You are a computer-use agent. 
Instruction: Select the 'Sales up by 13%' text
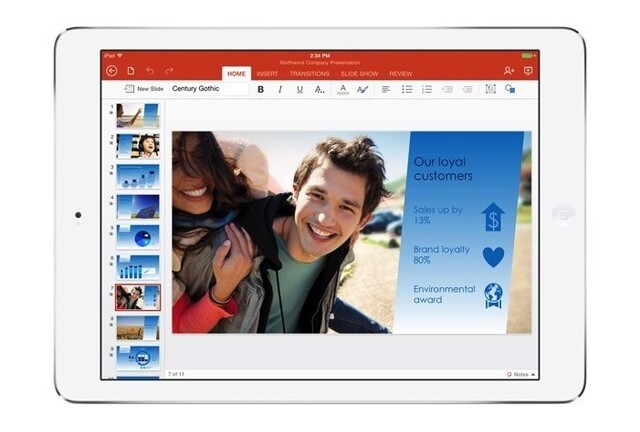point(438,215)
